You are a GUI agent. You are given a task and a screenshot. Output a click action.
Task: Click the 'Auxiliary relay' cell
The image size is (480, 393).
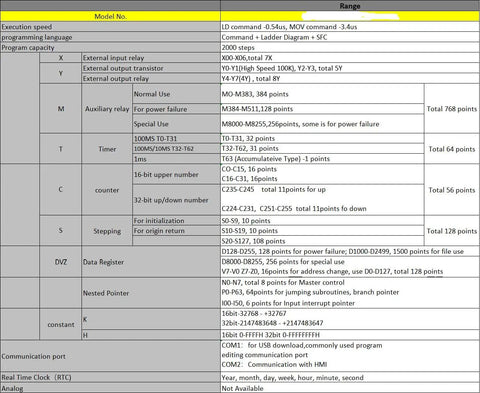pos(107,109)
